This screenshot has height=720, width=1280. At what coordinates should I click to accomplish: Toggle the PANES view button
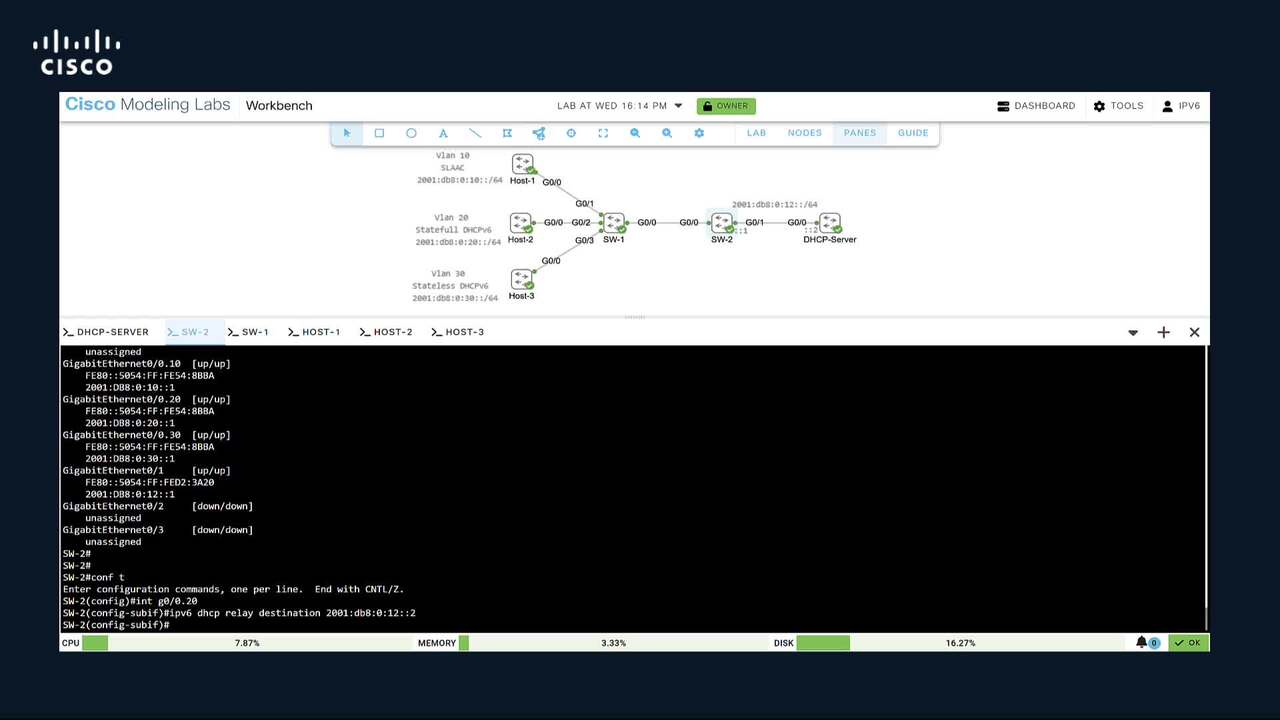[x=859, y=133]
